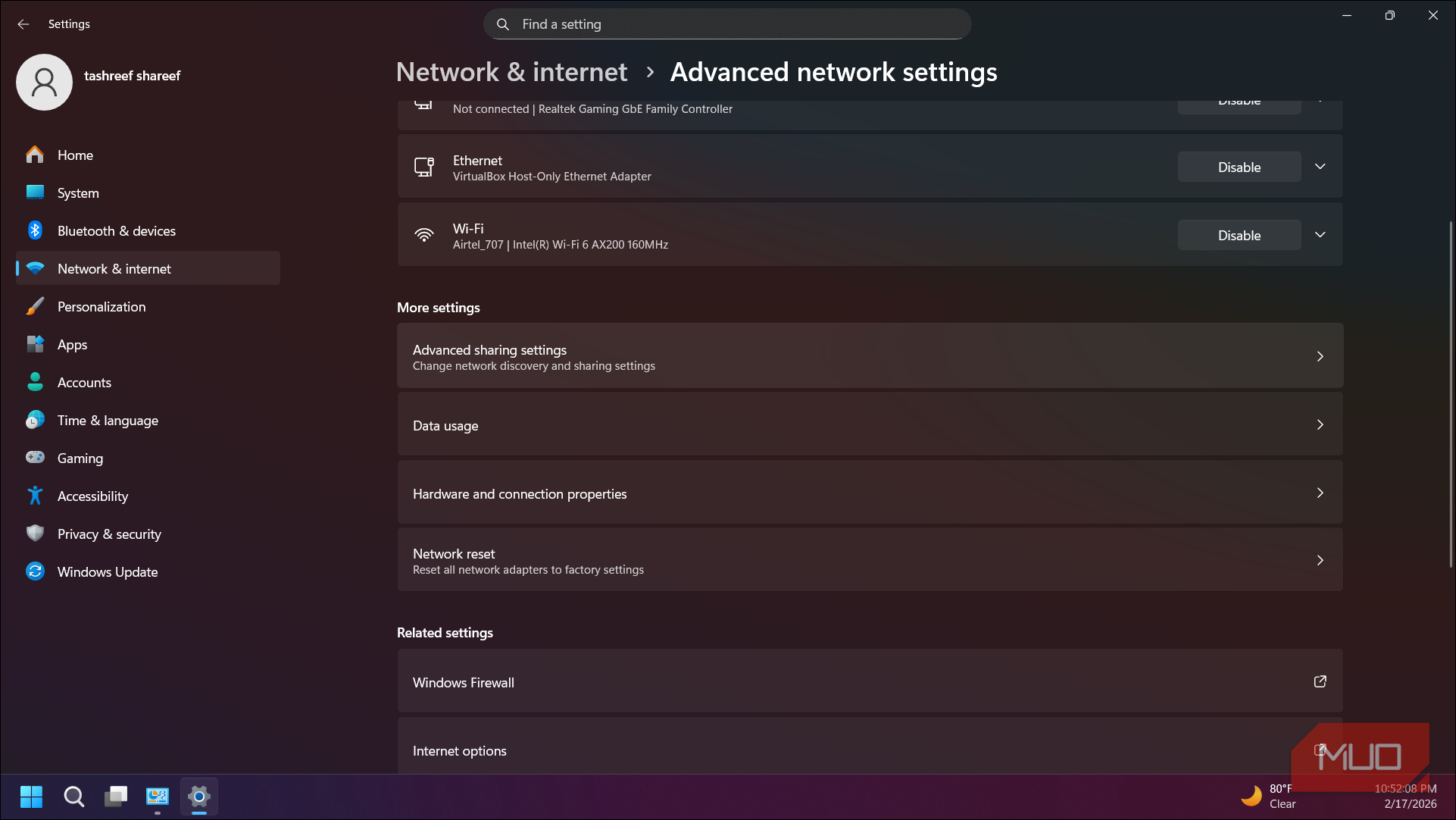Click the Ethernet VirtualBox adapter icon
Viewport: 1456px width, 820px height.
(424, 167)
